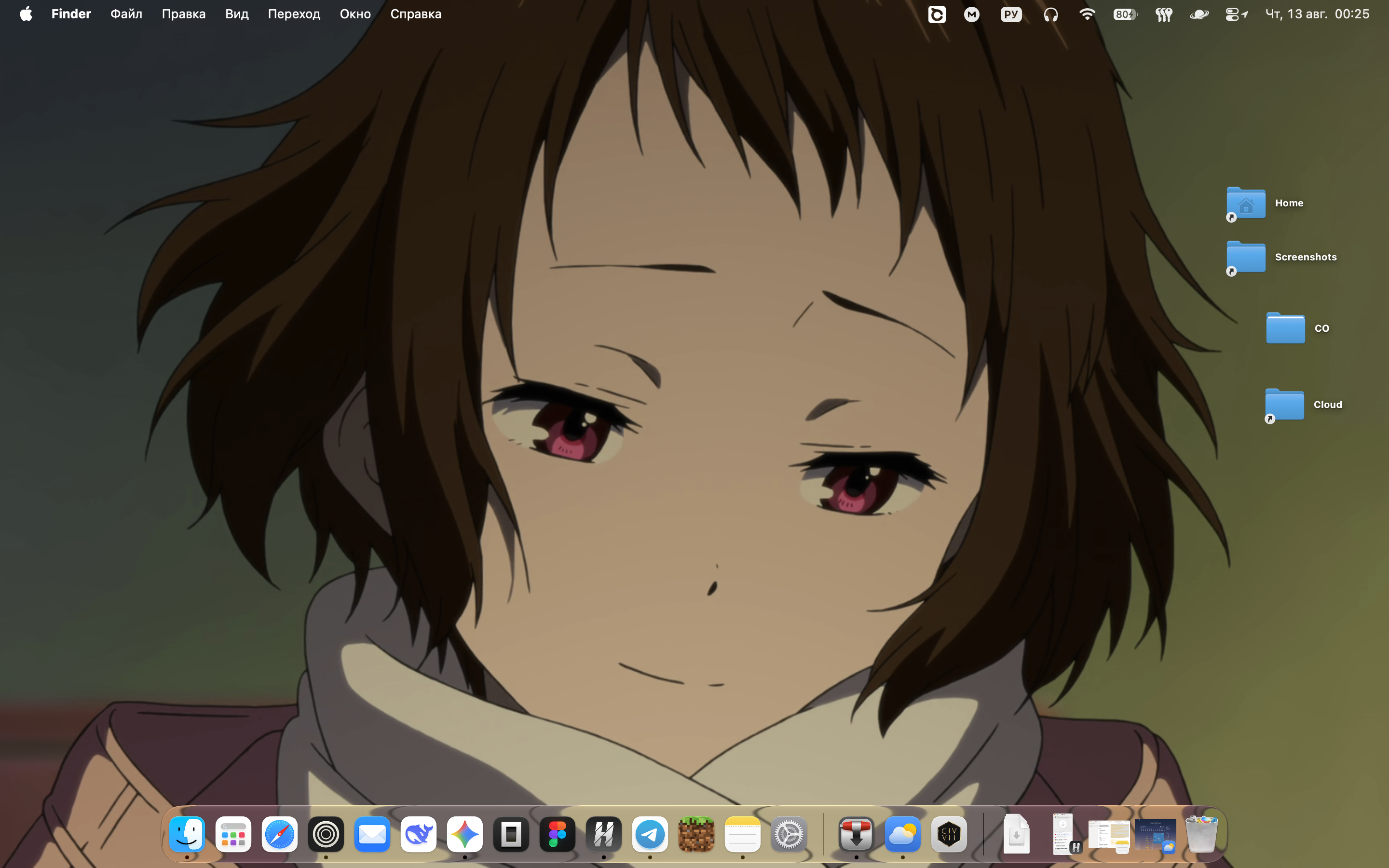Launch Figma from the Dock
1389x868 pixels.
[x=558, y=834]
